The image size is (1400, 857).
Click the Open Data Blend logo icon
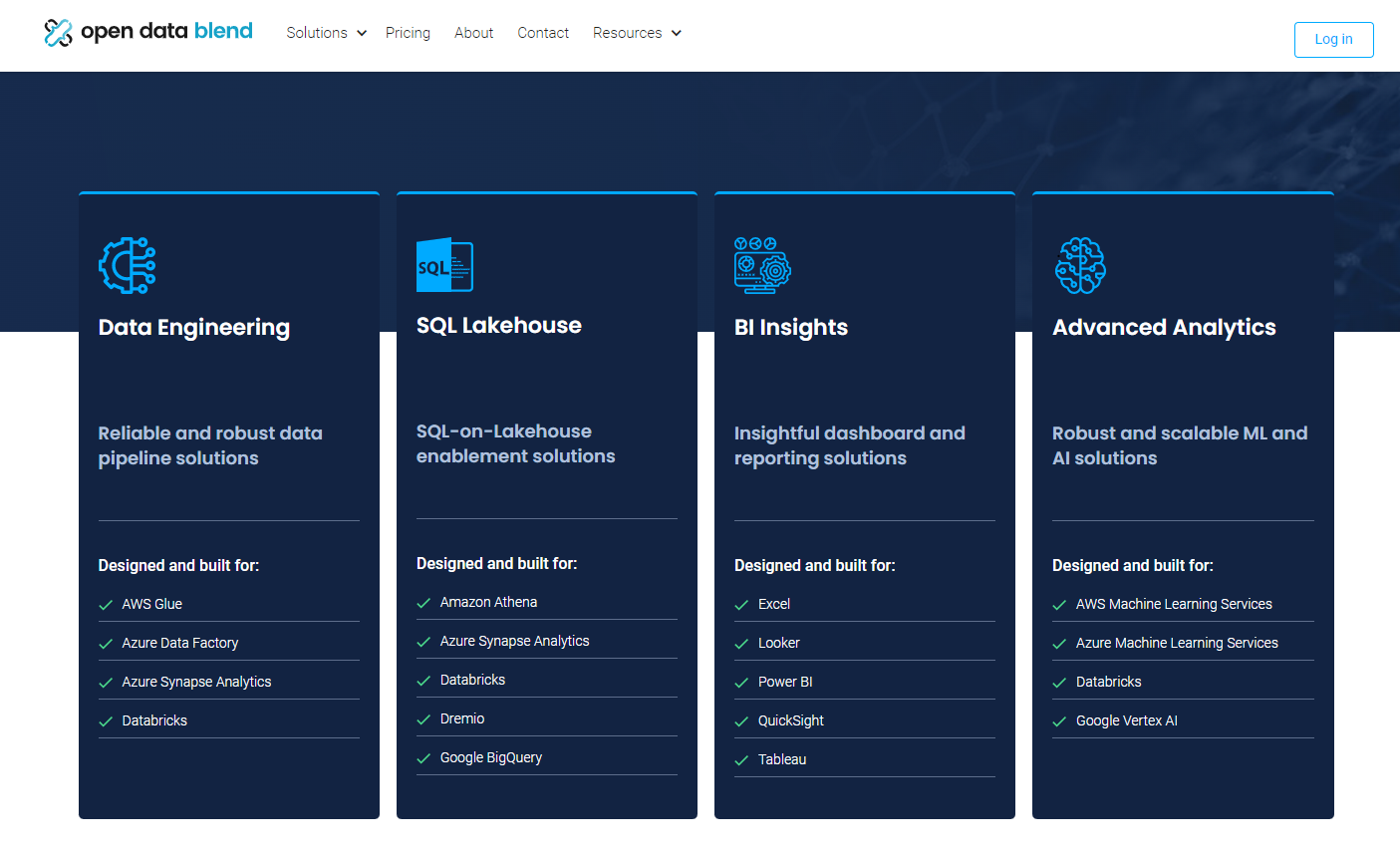coord(59,33)
